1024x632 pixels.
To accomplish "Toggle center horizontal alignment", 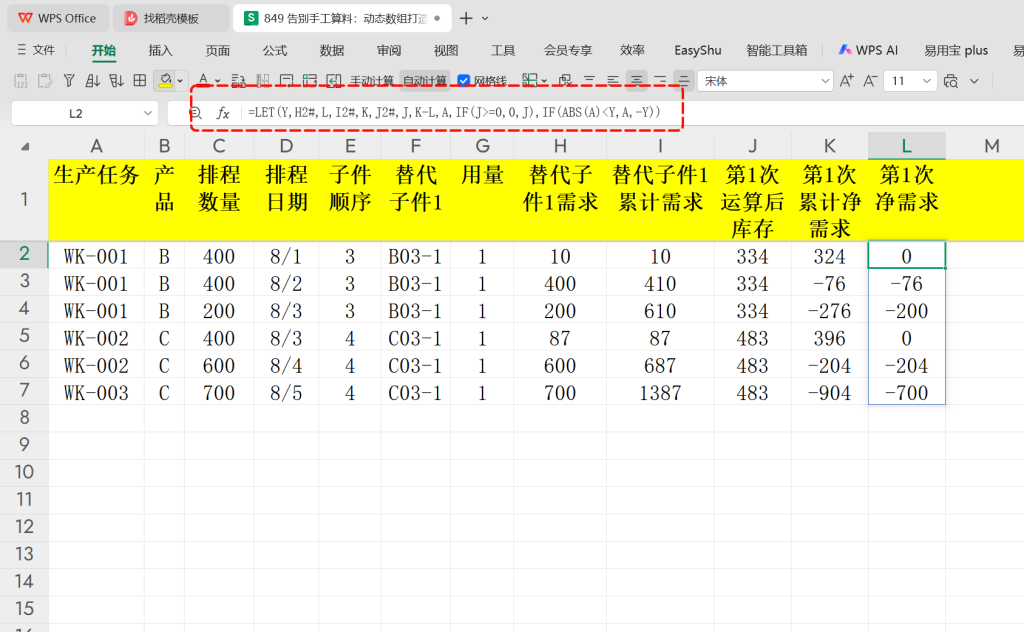I will [636, 81].
